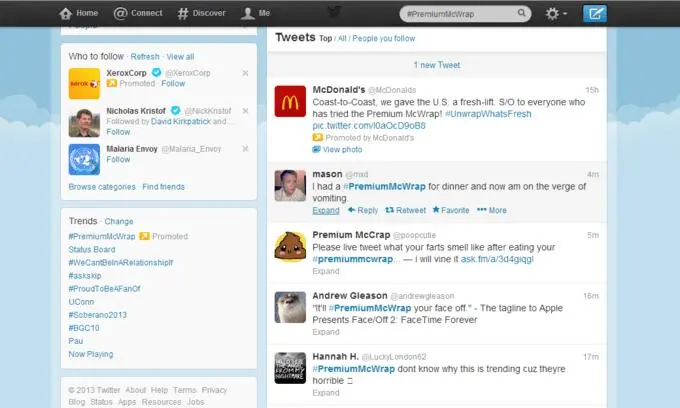
Task: Favorite mason's tweet
Action: coord(451,210)
